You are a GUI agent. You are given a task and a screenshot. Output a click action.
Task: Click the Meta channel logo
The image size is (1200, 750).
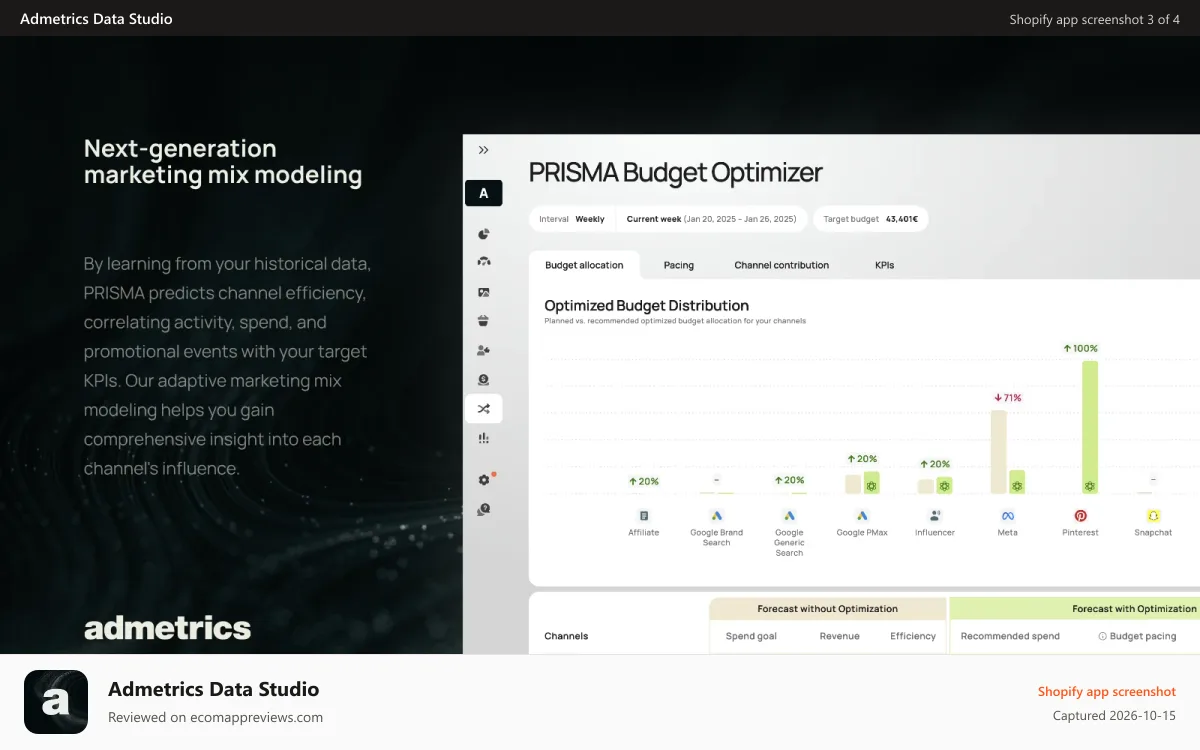tap(1008, 516)
